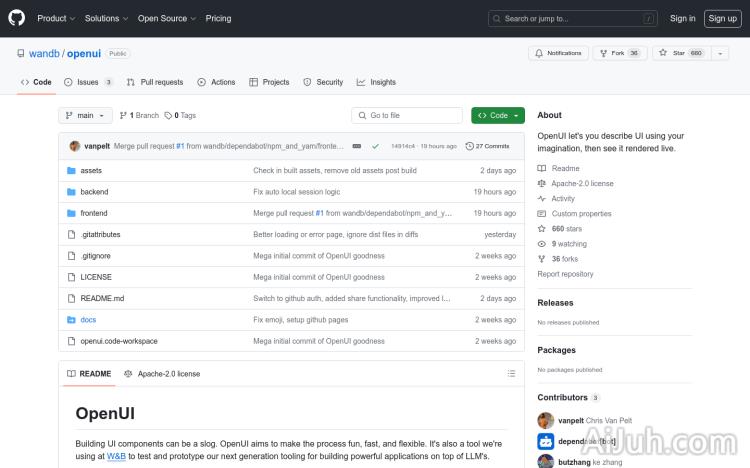
Task: Switch to the Issues tab
Action: tap(88, 82)
